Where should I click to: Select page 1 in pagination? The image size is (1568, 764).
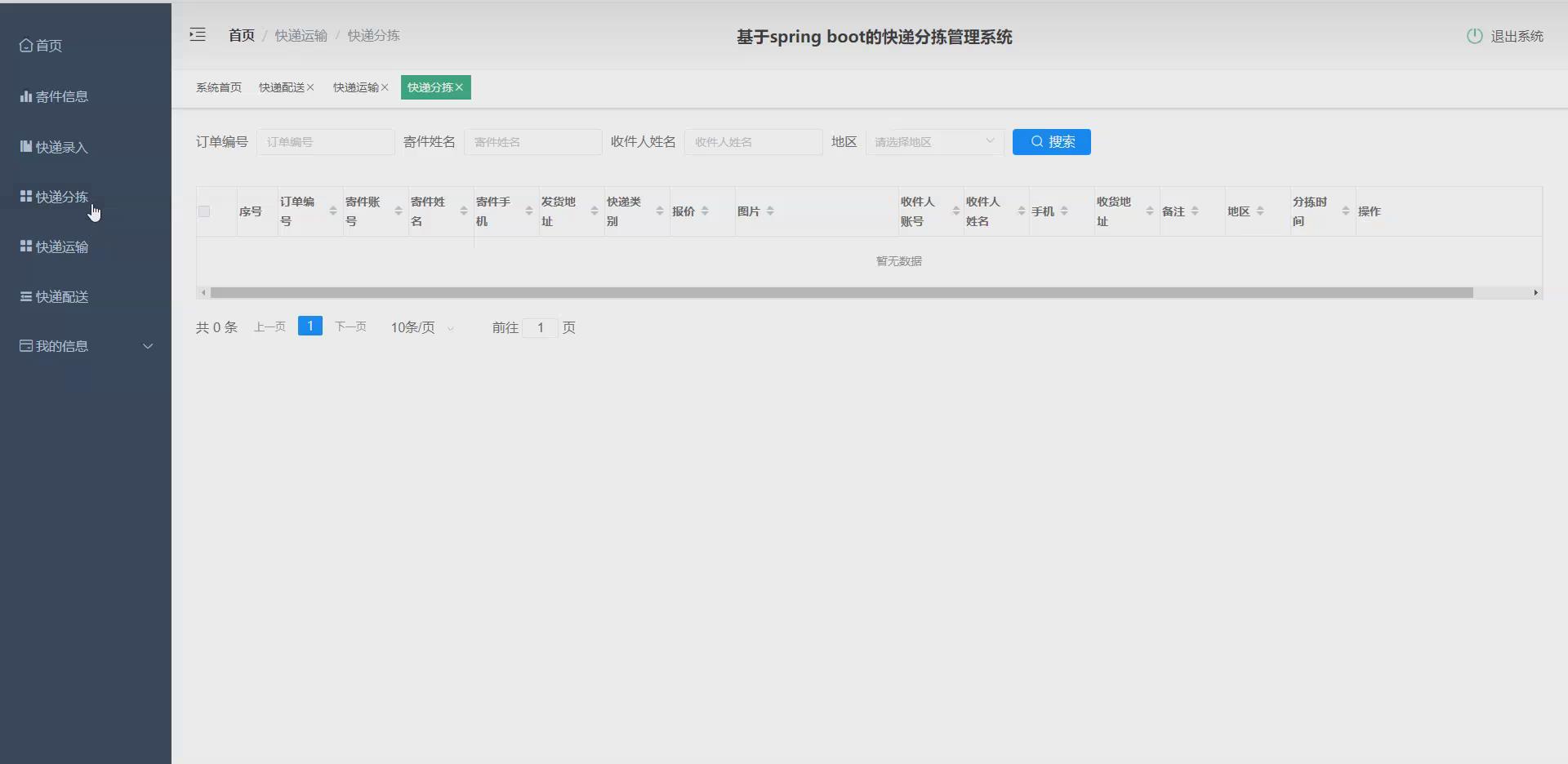tap(310, 326)
